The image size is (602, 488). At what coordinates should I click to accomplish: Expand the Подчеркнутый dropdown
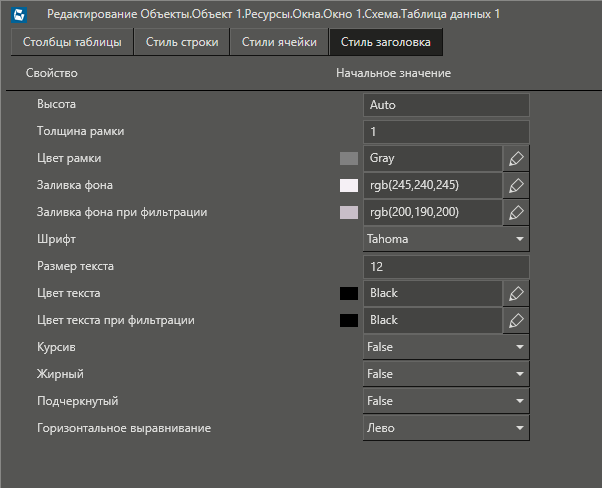tap(445, 401)
